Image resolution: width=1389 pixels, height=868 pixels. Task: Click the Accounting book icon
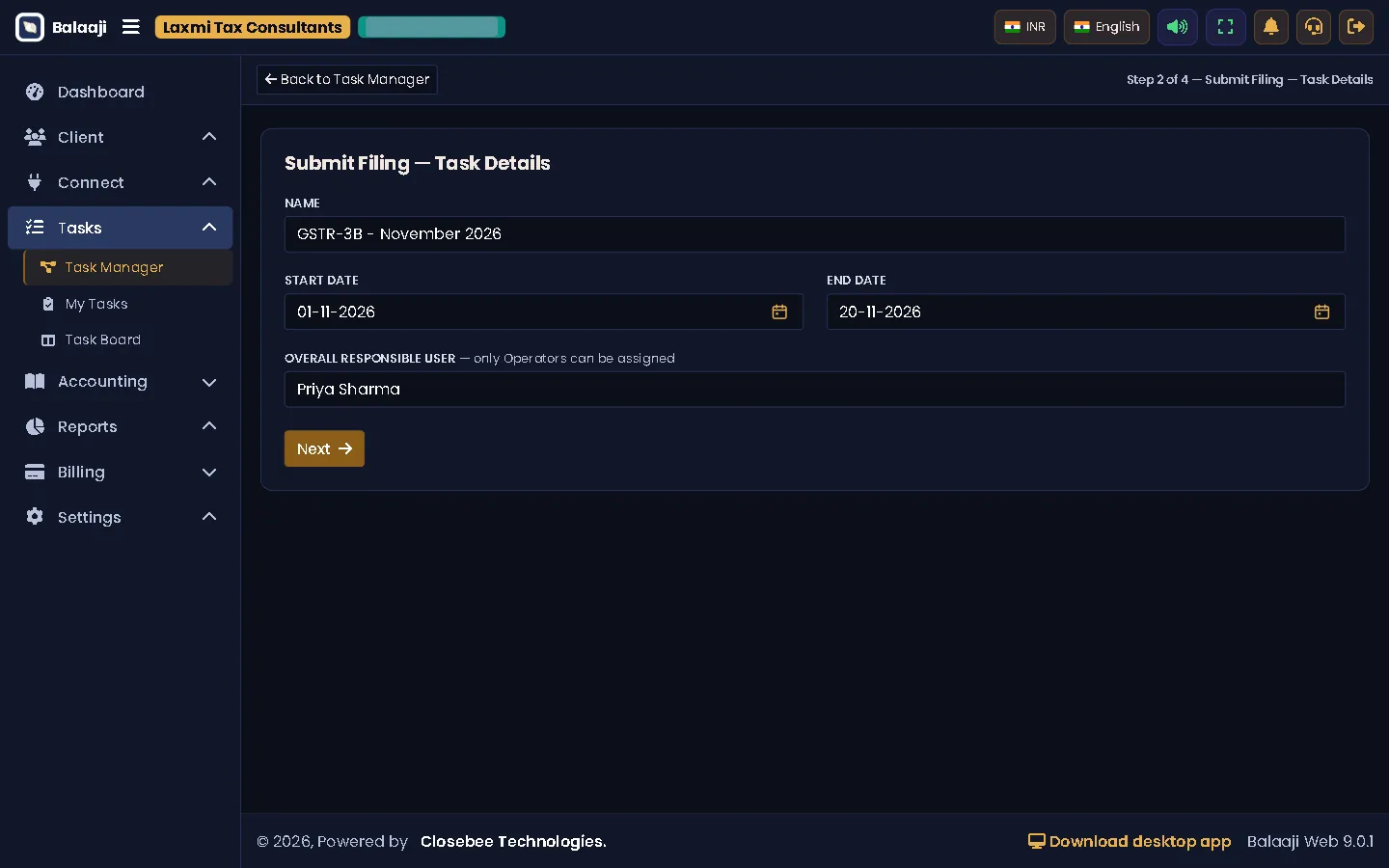35,381
